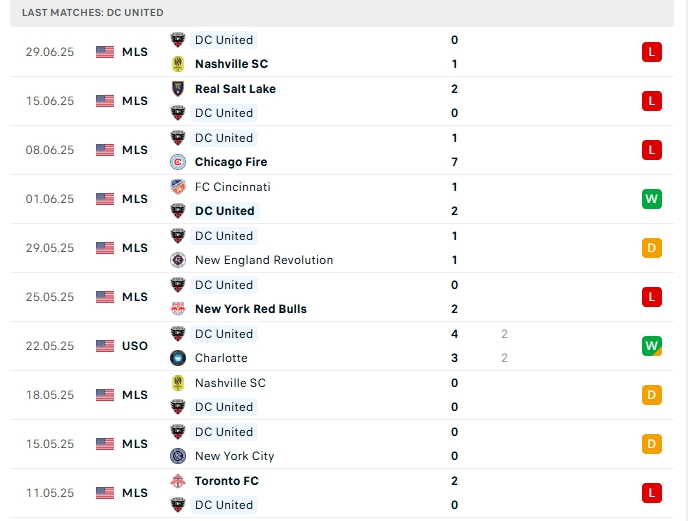
Task: Click the Last Matches: DC United header
Action: pos(93,12)
